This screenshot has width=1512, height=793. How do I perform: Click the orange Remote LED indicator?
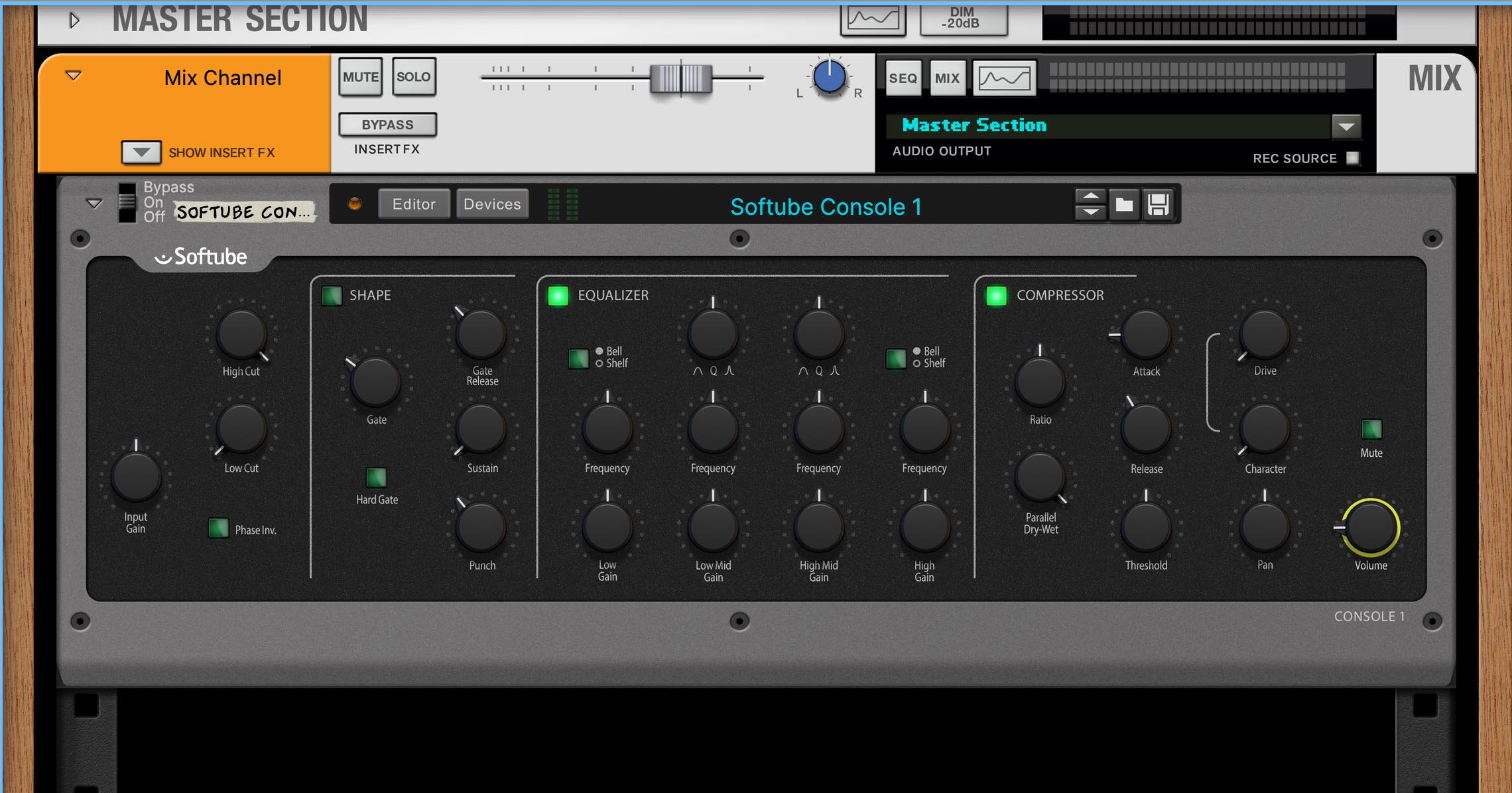355,204
